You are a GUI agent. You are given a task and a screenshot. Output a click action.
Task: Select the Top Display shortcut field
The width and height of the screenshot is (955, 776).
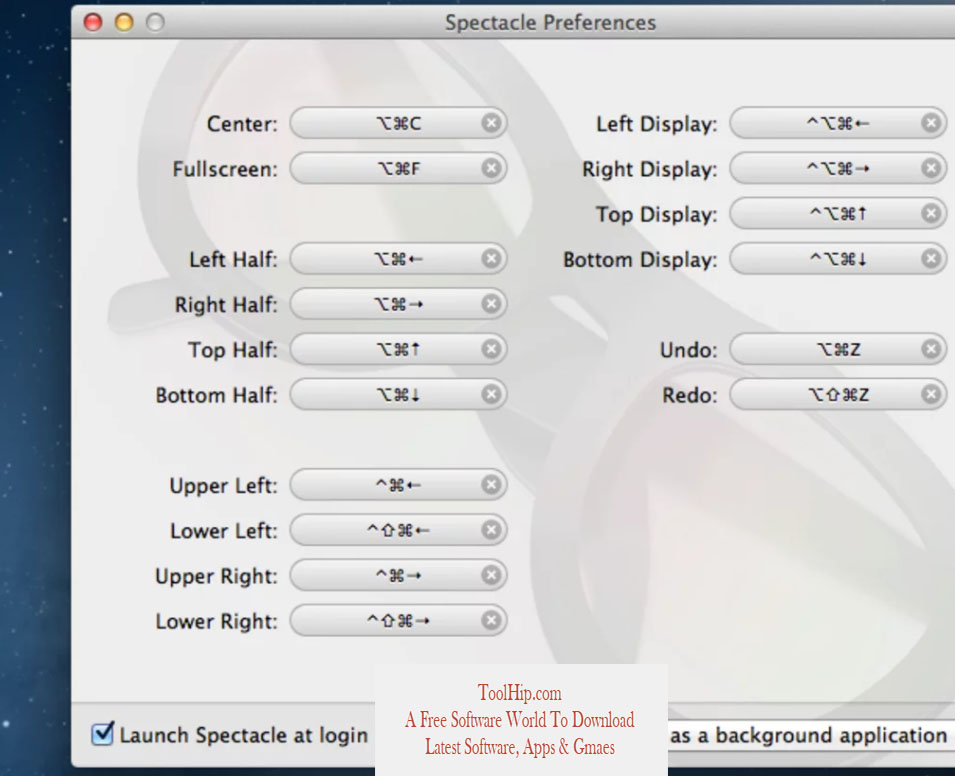coord(838,214)
